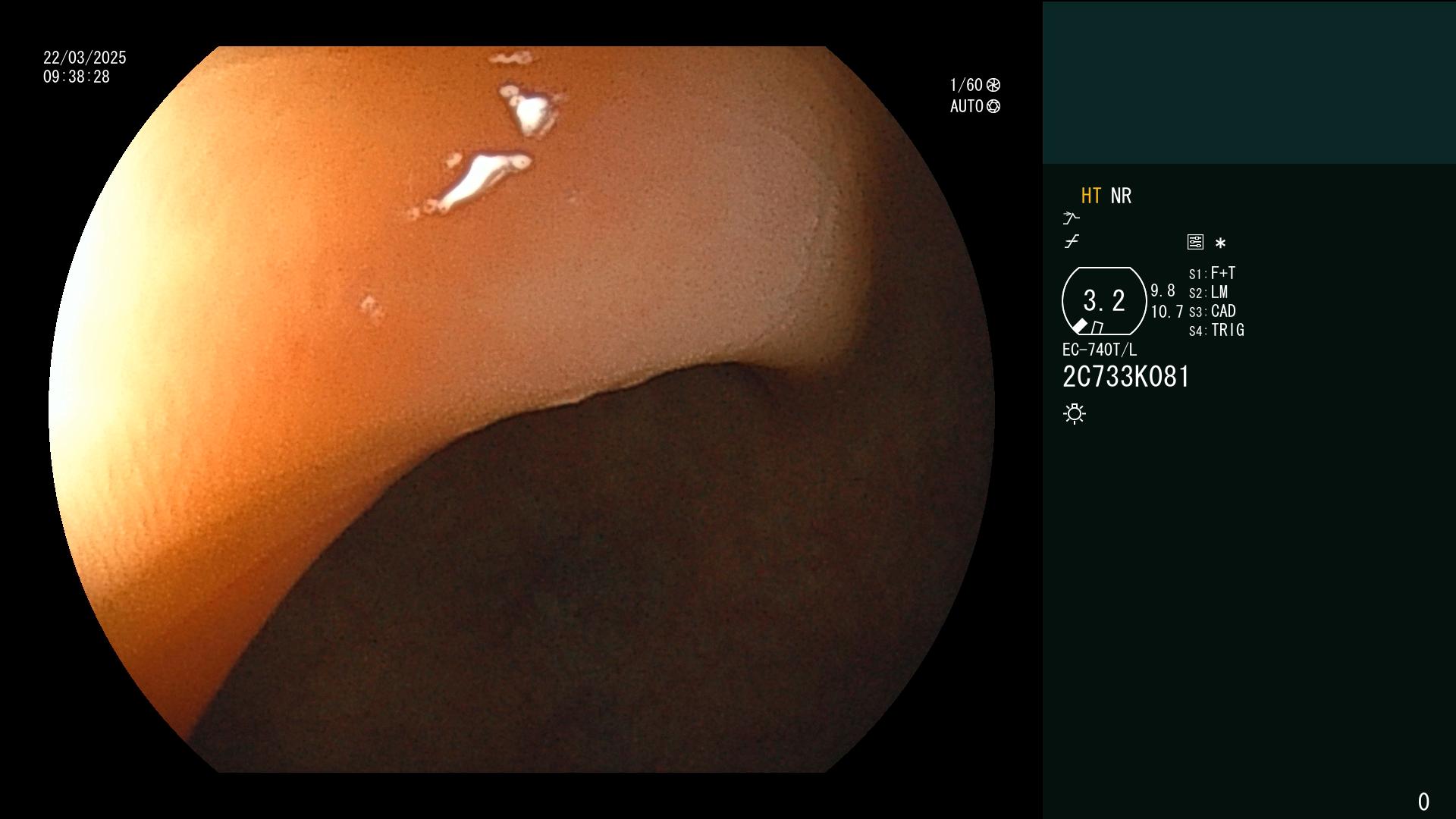Screen dimensions: 1456x819
Task: Click the asterisk indicator icon
Action: (1220, 243)
